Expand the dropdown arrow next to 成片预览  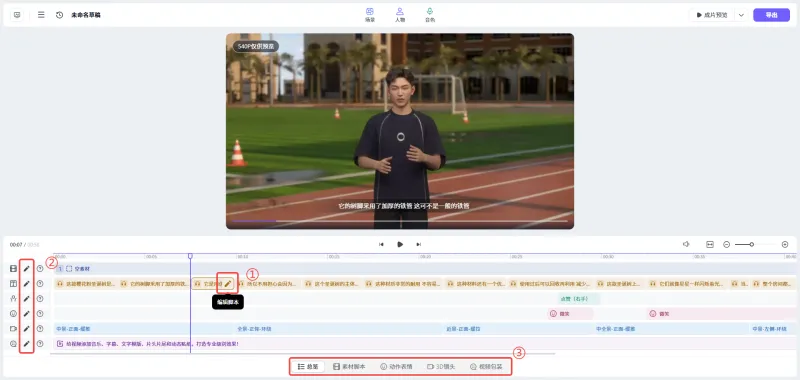click(x=741, y=15)
